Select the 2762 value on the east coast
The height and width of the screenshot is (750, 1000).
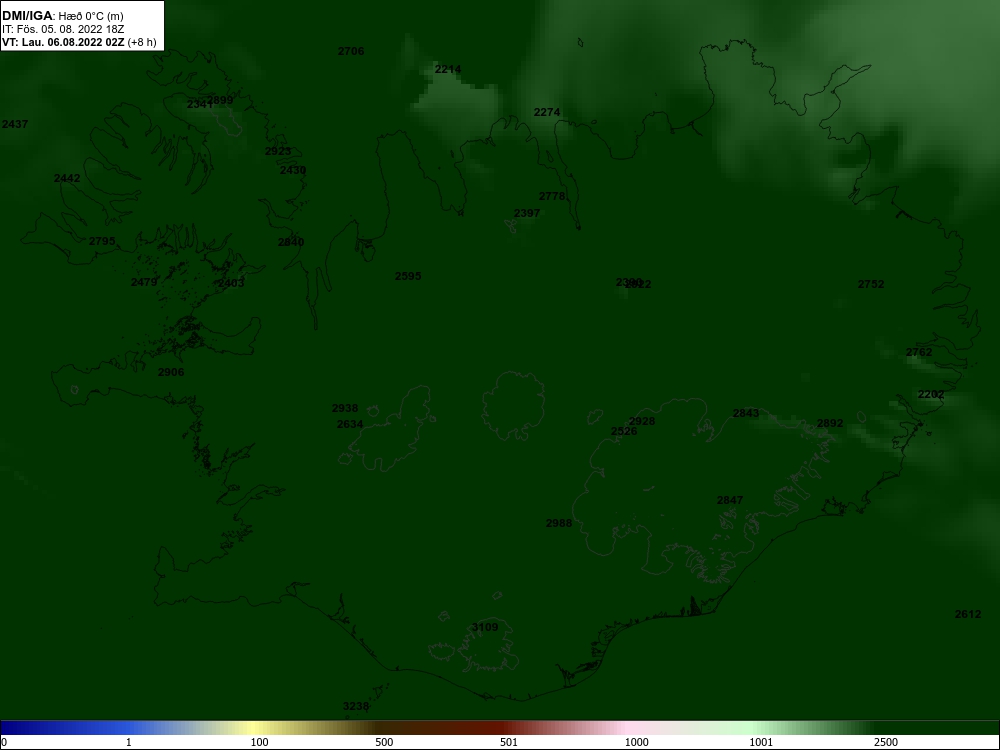[919, 352]
